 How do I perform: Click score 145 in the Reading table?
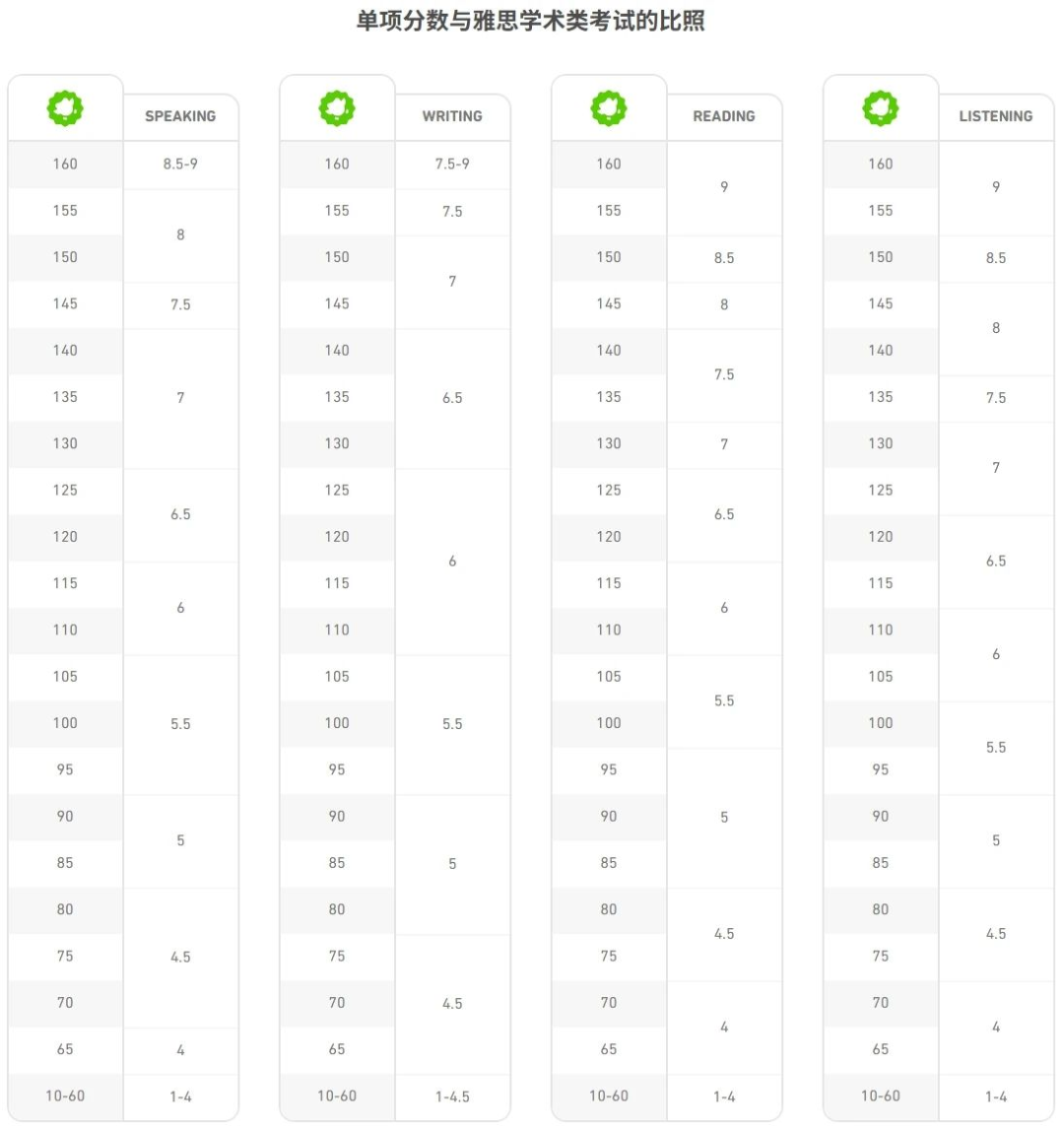tap(609, 304)
